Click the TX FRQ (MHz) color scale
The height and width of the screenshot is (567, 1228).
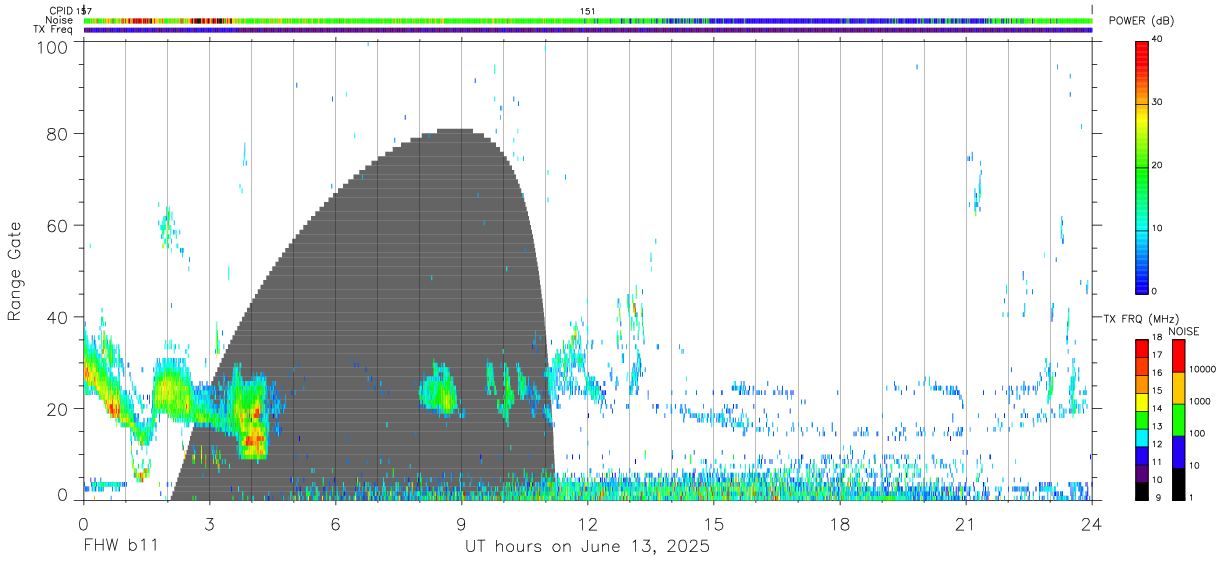(x=1142, y=419)
